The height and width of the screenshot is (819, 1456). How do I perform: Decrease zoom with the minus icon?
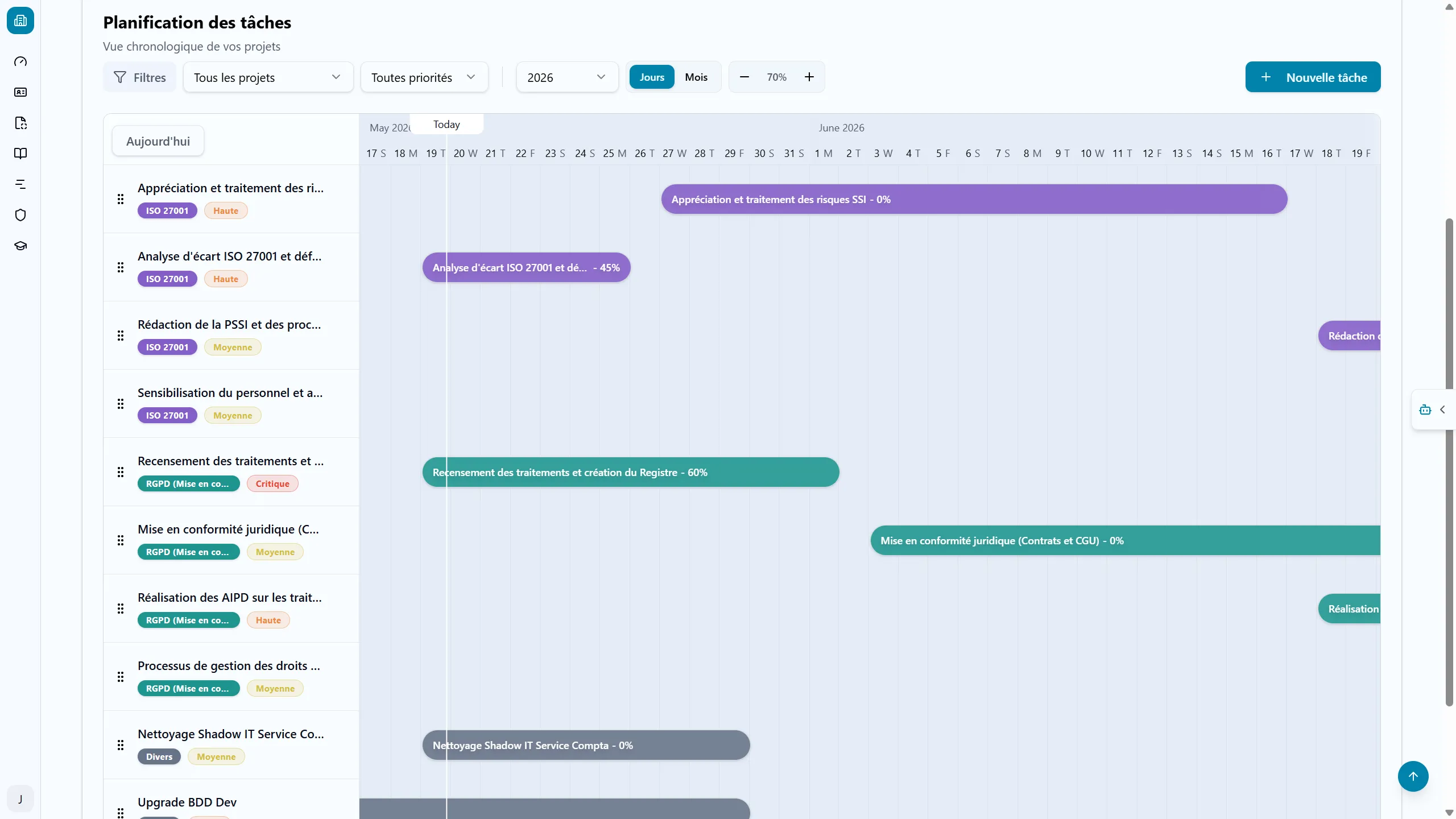coord(744,77)
